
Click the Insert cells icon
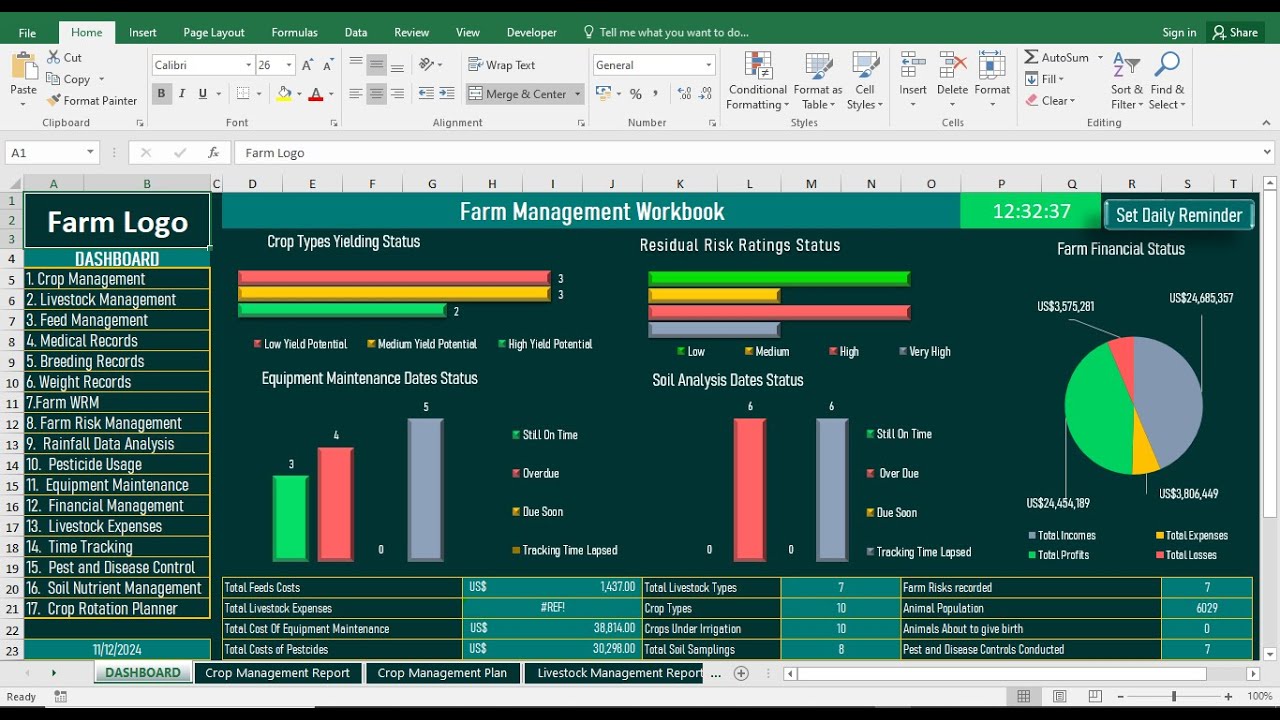[x=913, y=66]
